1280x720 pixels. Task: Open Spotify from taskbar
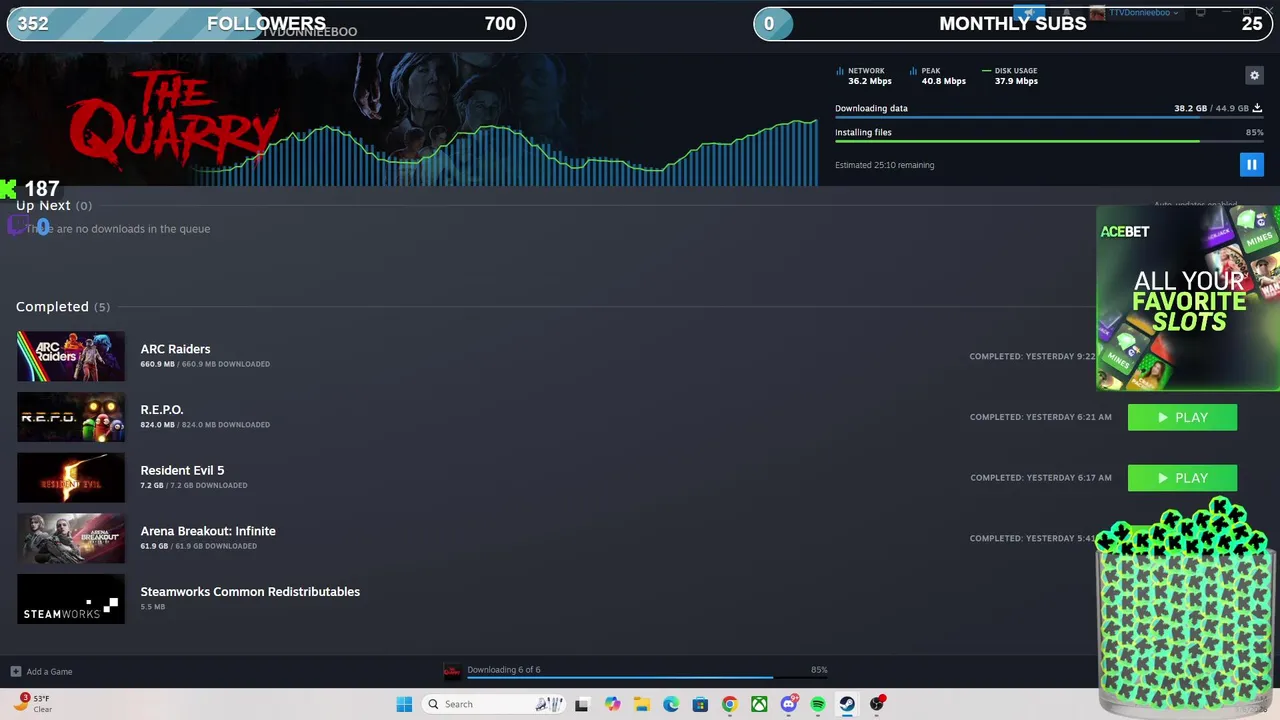point(818,704)
